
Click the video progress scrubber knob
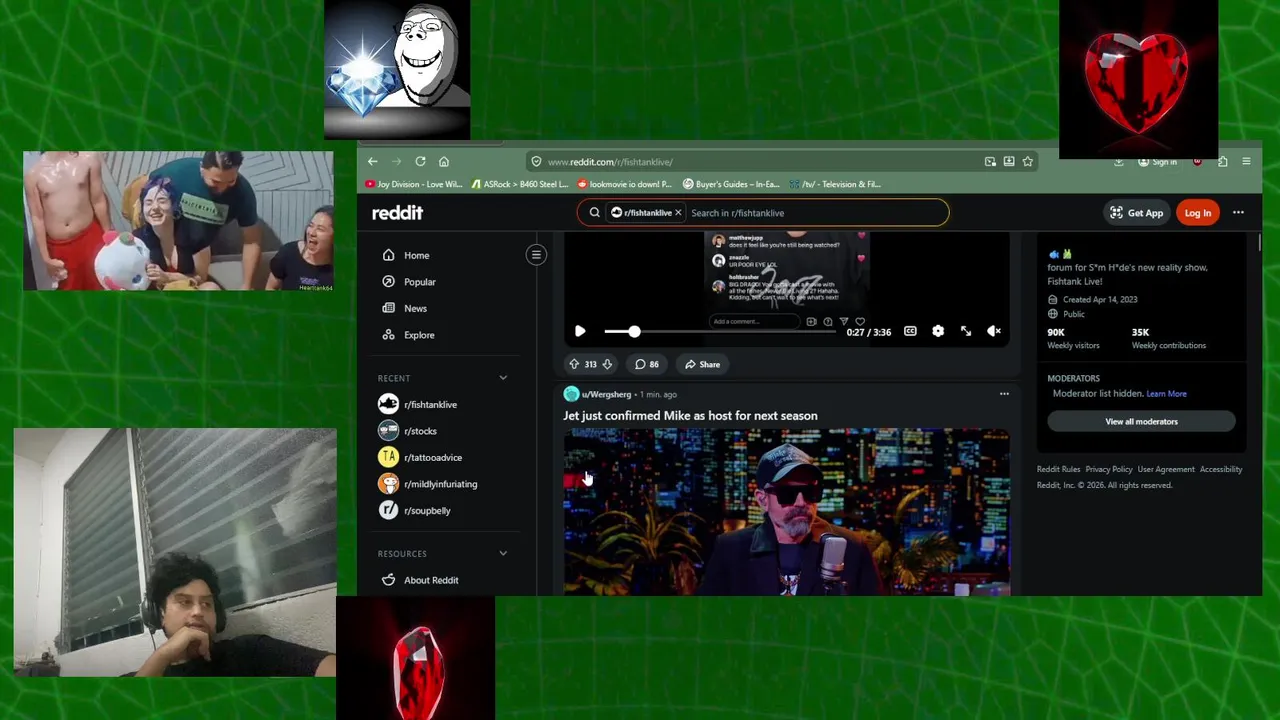pos(634,331)
